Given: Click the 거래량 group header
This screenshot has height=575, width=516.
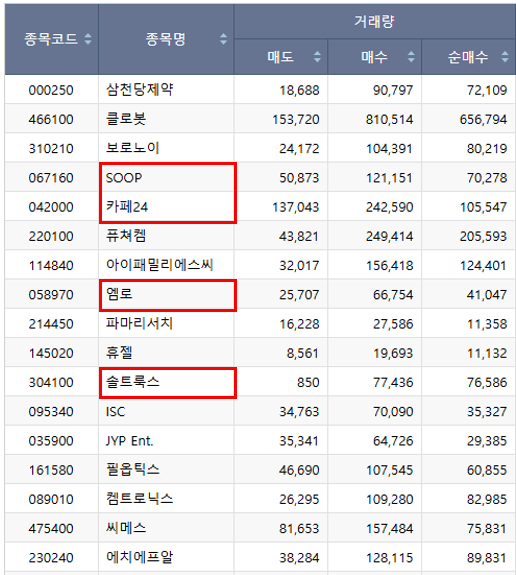Looking at the screenshot, I should click(374, 21).
